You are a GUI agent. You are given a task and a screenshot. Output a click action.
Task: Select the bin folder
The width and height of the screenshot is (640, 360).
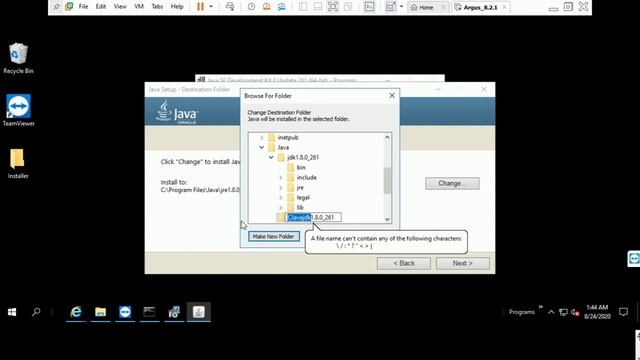pos(301,167)
